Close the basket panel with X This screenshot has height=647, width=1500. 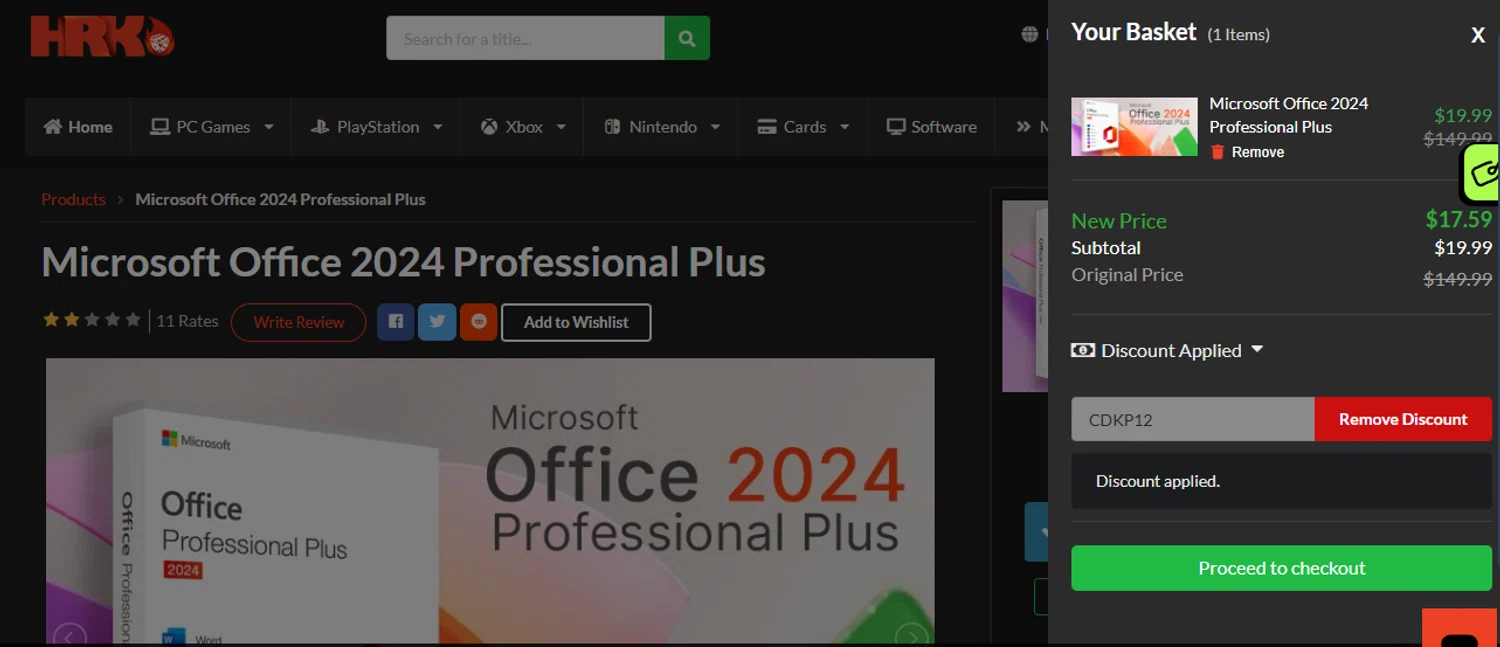tap(1478, 36)
